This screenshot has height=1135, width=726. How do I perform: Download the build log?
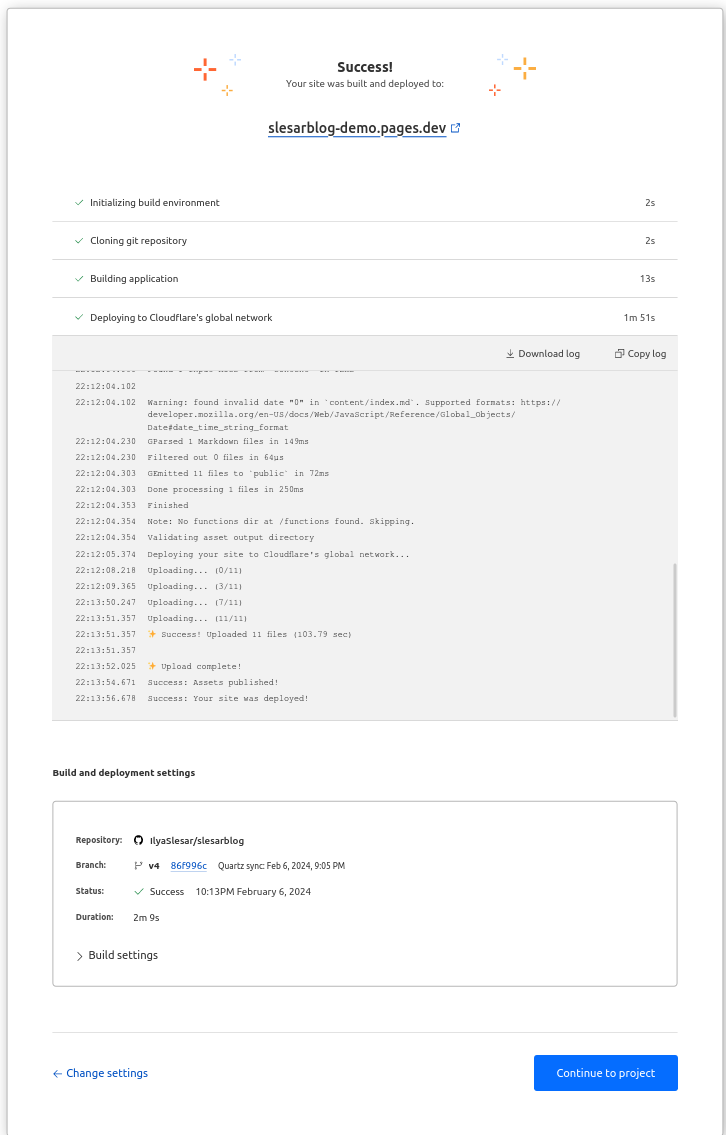543,354
